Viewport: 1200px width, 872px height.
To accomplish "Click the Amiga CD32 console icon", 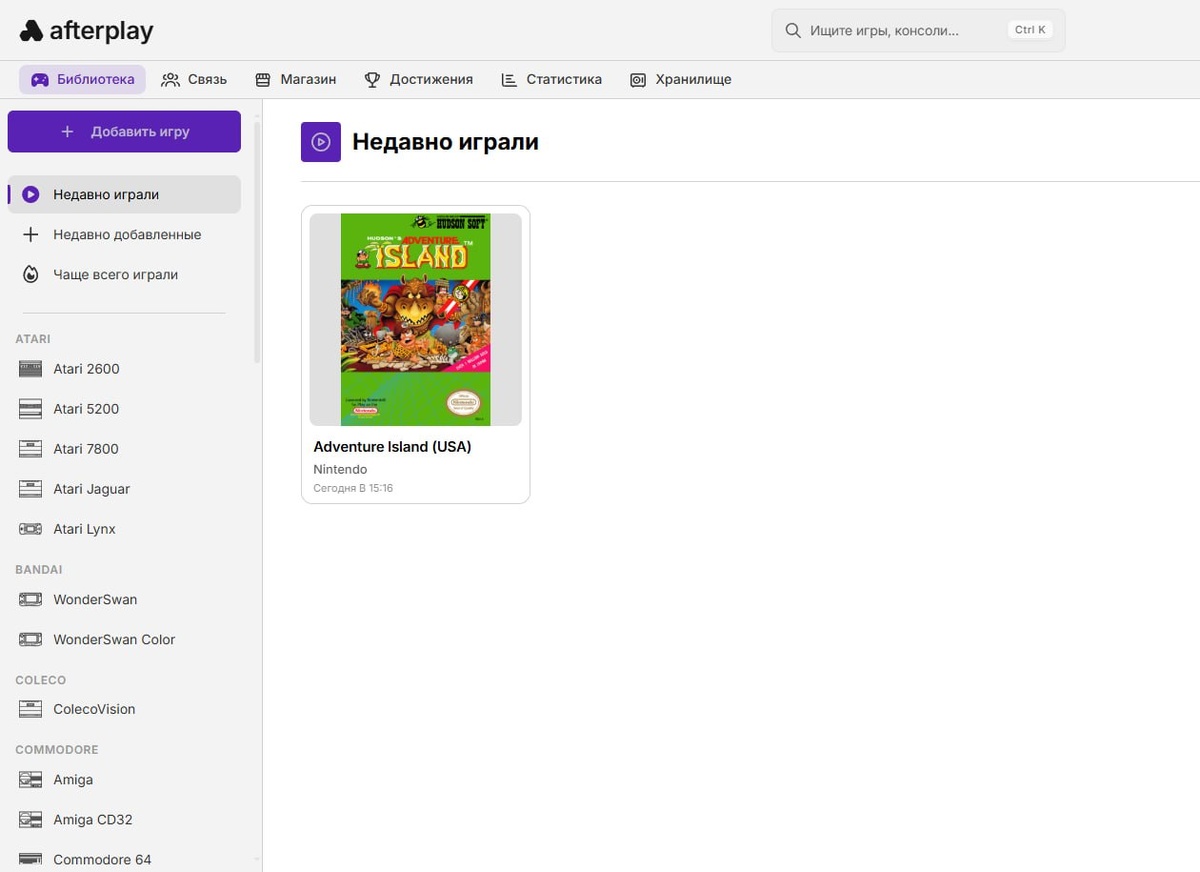I will (x=31, y=820).
